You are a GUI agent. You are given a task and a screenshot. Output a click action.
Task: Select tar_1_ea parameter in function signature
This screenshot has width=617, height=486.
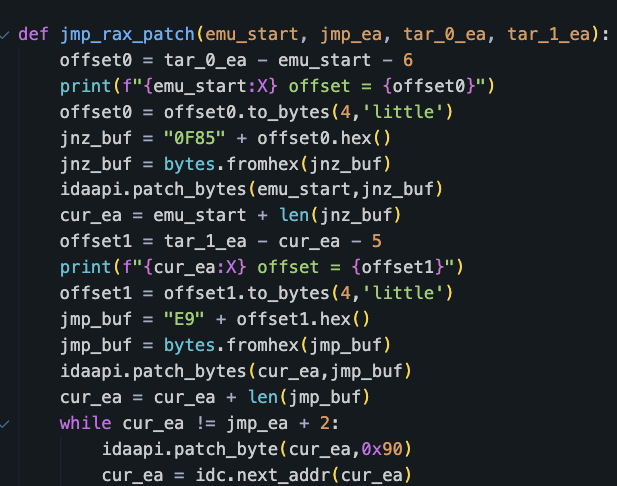[x=551, y=35]
